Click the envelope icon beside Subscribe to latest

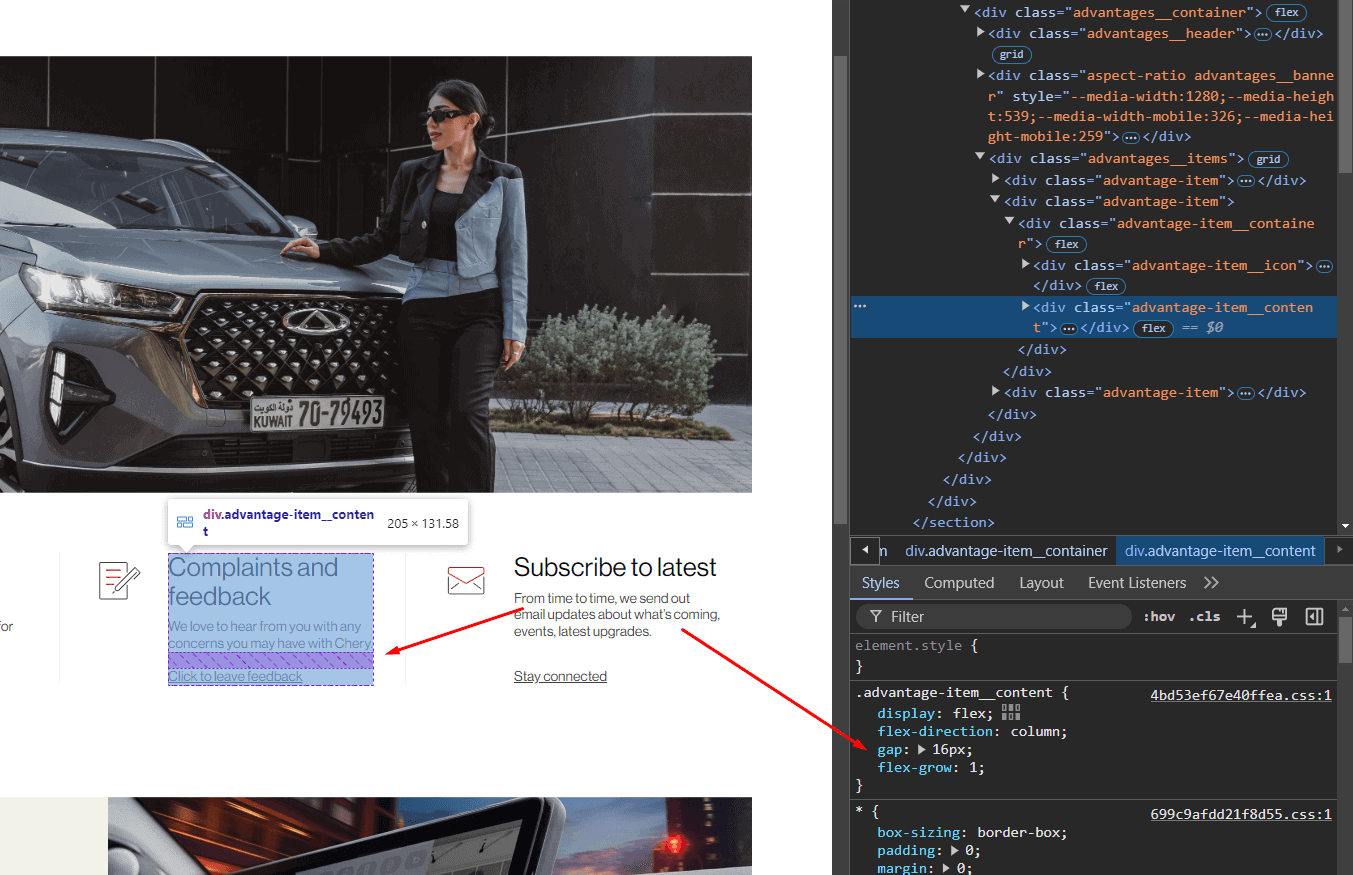point(465,580)
